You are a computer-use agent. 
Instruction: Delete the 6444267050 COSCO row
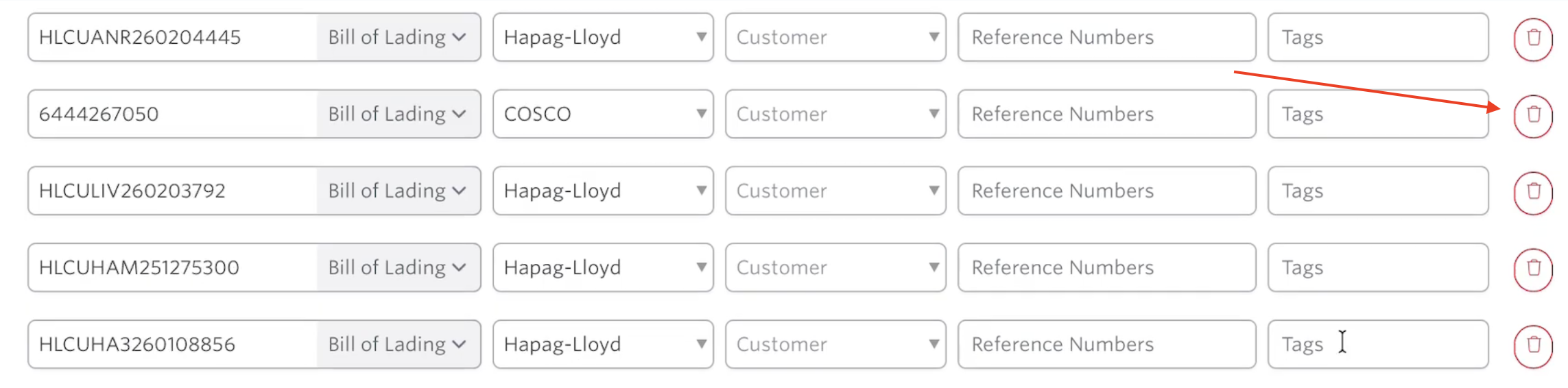tap(1533, 115)
